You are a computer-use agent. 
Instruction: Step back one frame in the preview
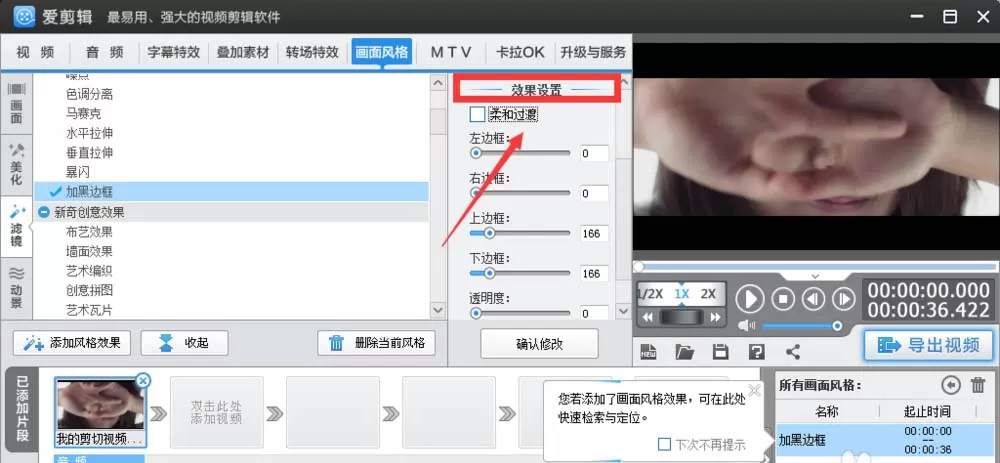813,298
